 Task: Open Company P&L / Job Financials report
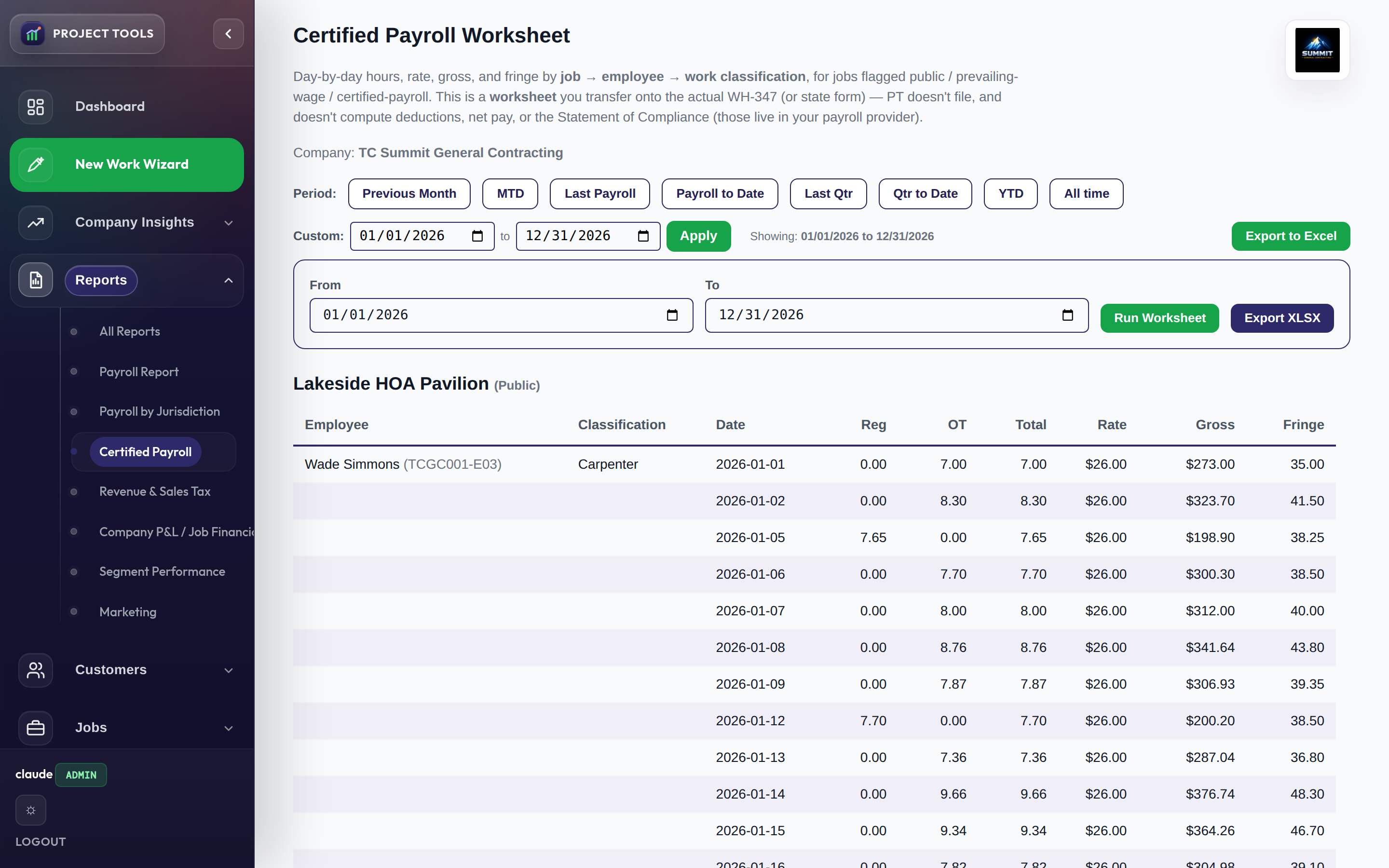tap(177, 531)
